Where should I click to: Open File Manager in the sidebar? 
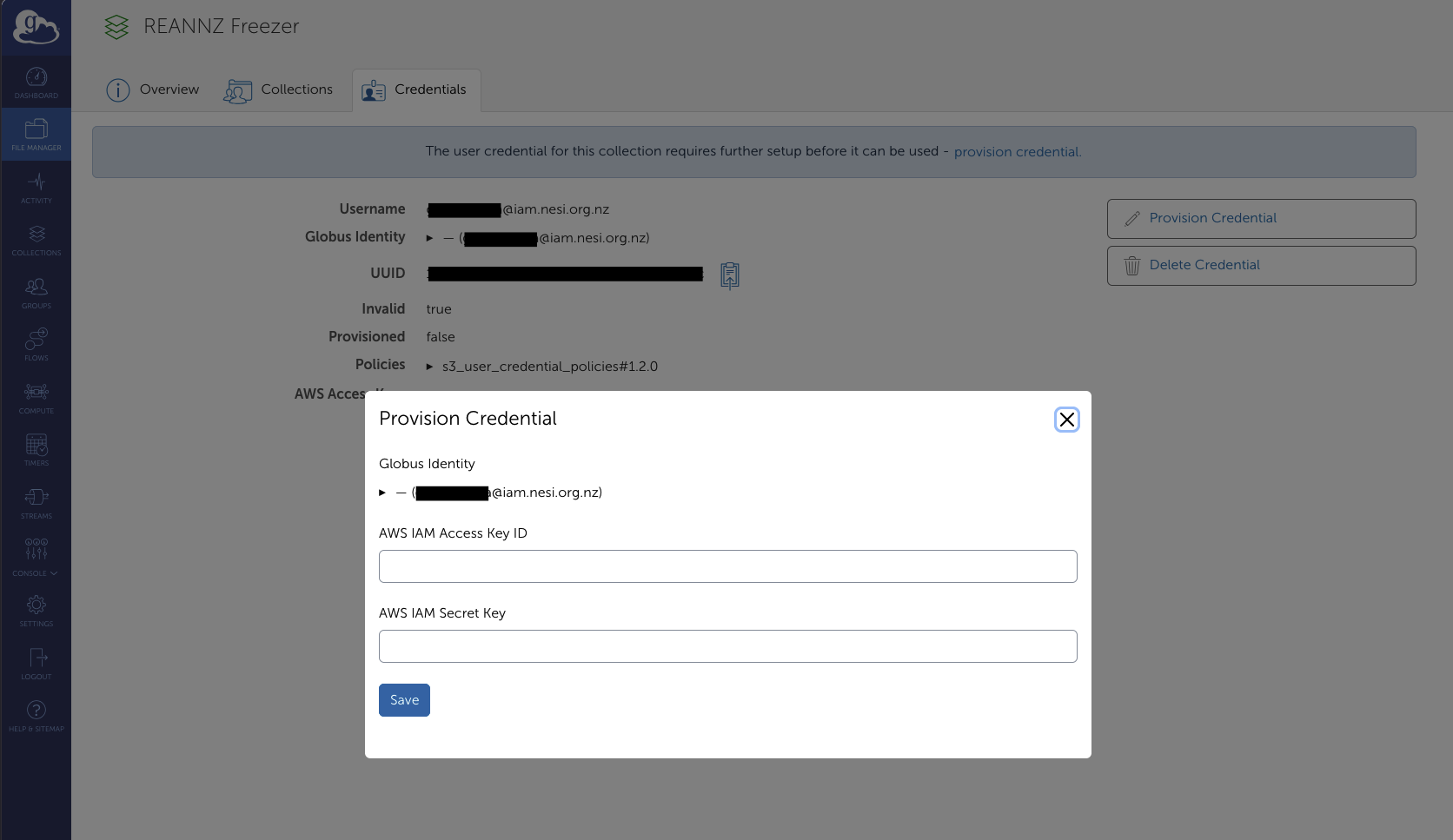point(36,135)
